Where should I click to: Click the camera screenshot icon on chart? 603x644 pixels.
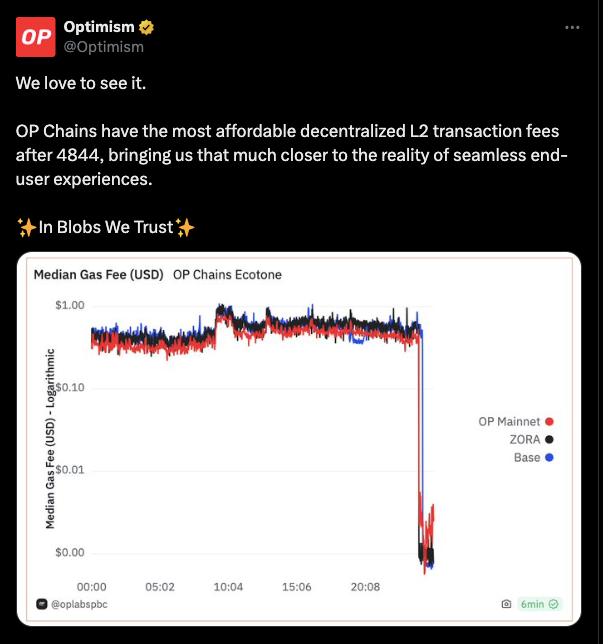(506, 604)
